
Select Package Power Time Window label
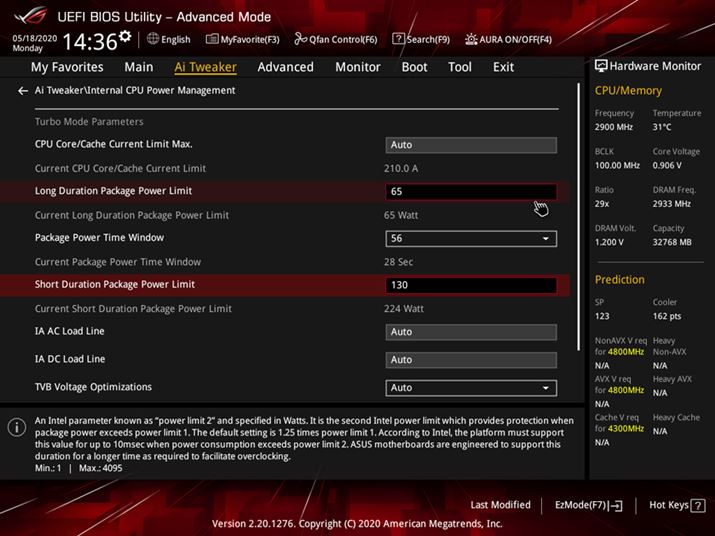pyautogui.click(x=99, y=238)
